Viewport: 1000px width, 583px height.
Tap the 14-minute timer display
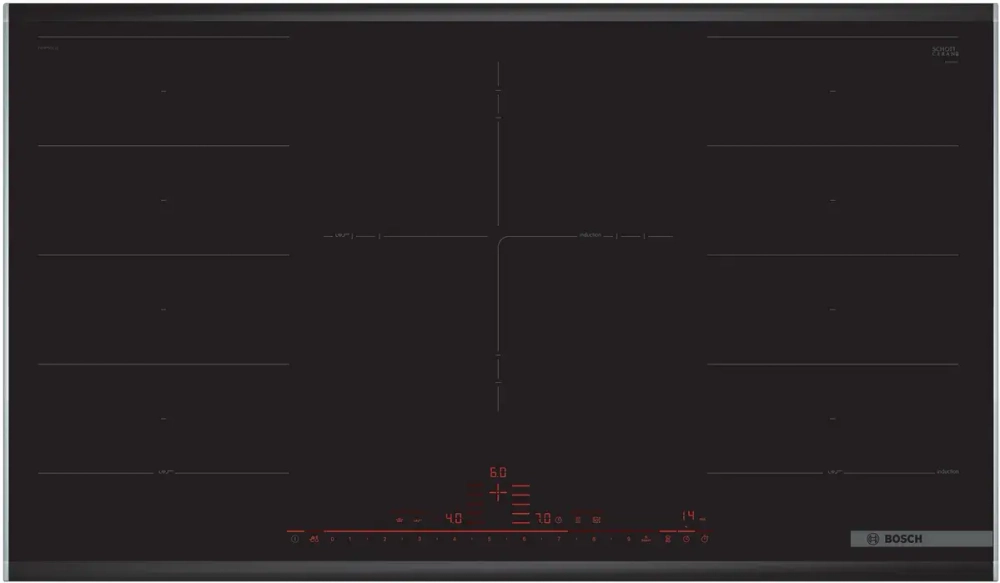[x=688, y=514]
